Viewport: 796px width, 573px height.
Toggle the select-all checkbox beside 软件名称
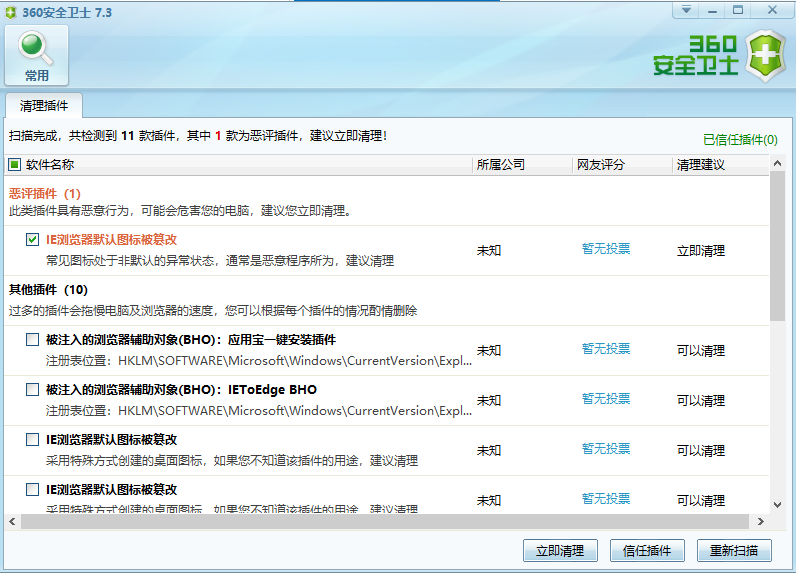(14, 165)
